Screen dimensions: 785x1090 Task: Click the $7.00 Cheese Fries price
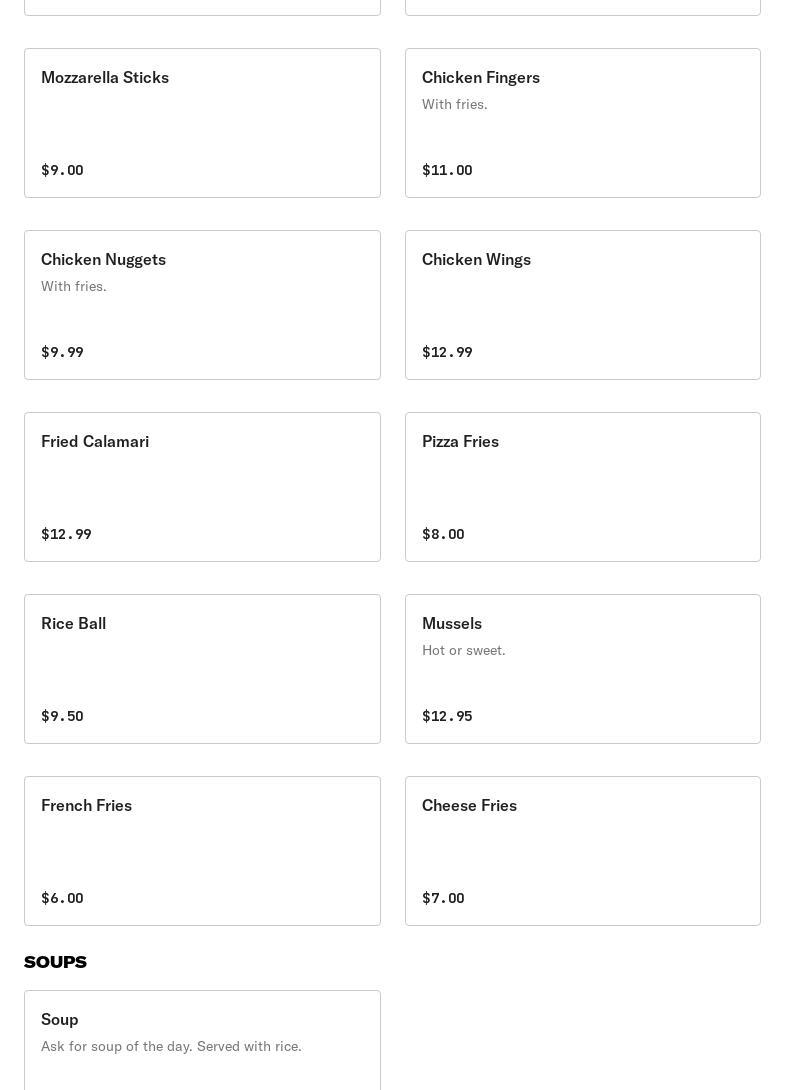tap(443, 898)
